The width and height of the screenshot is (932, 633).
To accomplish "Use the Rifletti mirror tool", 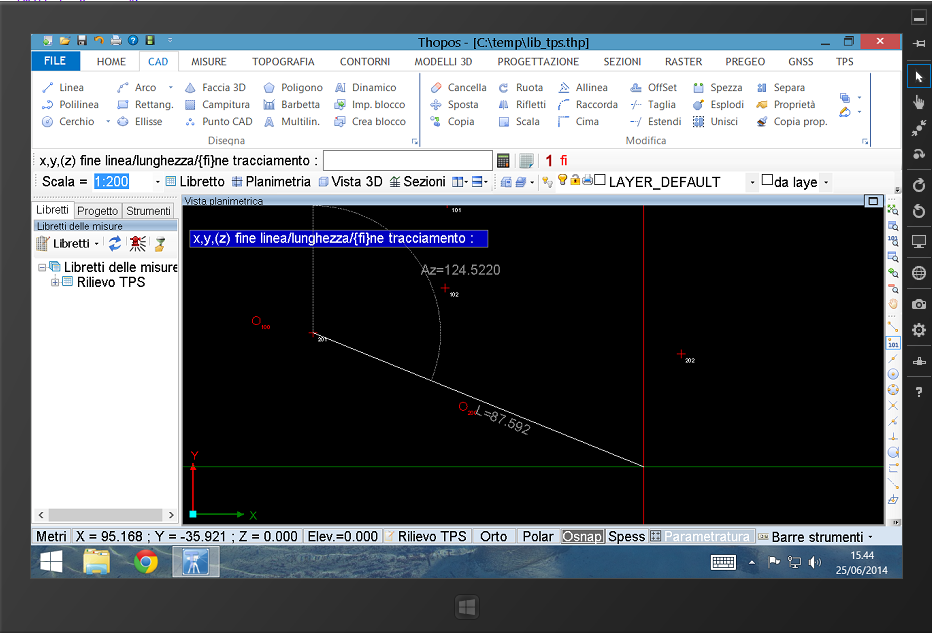I will coord(522,105).
